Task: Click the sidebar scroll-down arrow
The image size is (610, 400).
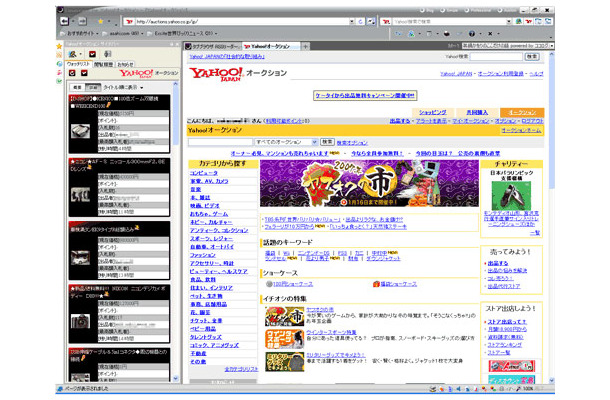Action: coord(175,378)
